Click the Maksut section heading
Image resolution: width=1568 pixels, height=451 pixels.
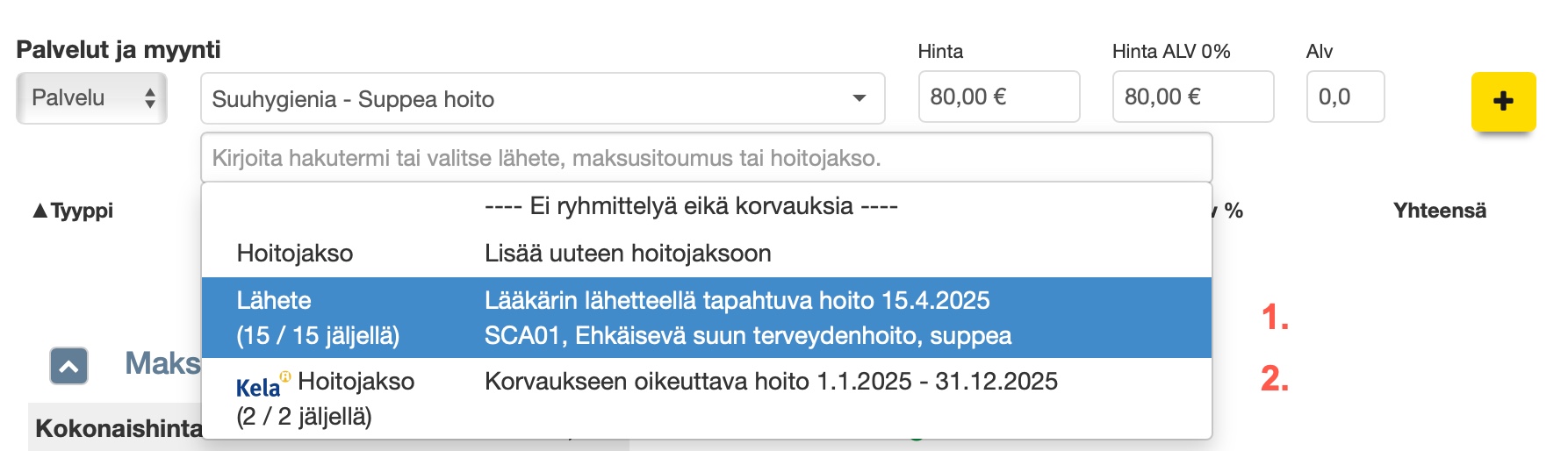click(x=163, y=363)
